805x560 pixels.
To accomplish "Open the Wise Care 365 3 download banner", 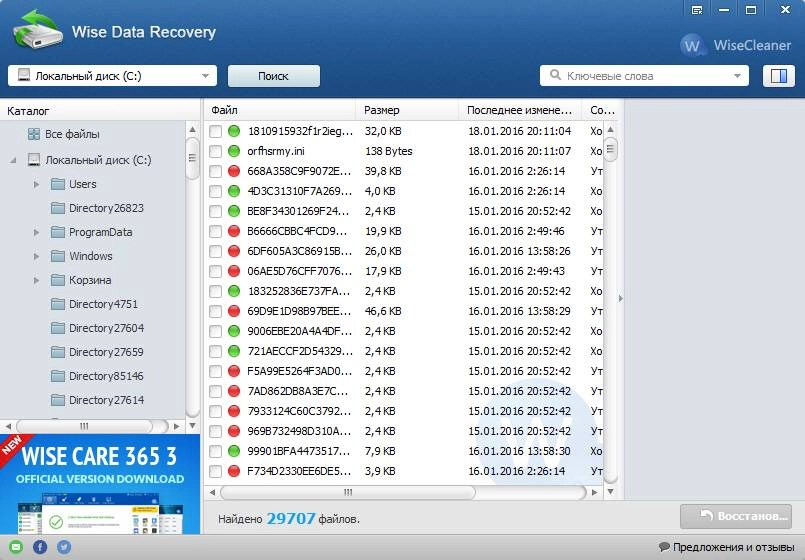I will [100, 484].
